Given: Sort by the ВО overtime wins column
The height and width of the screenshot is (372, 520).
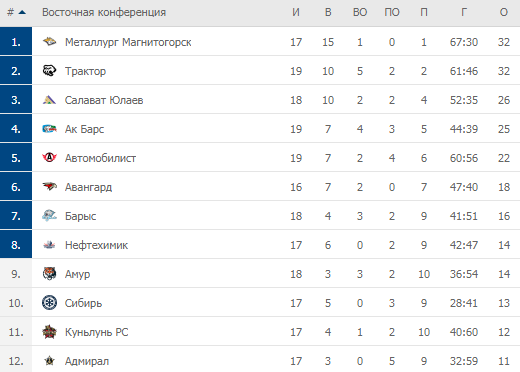Looking at the screenshot, I should pyautogui.click(x=360, y=12).
